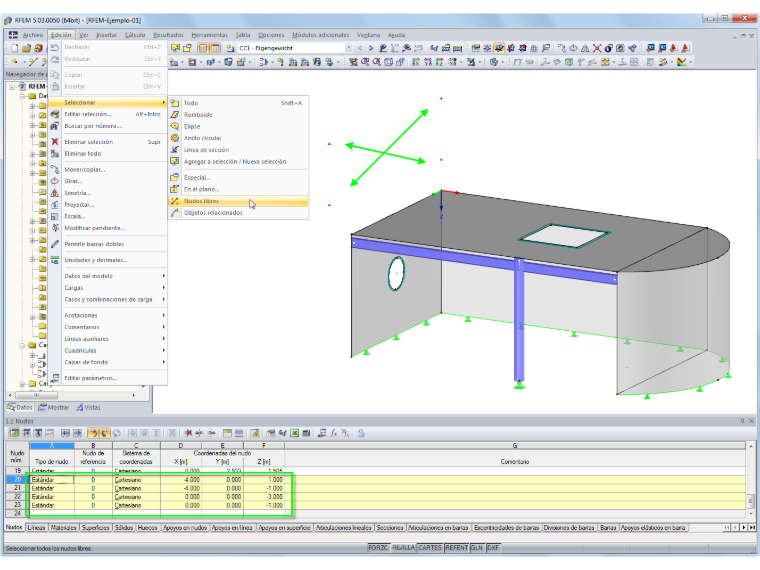The width and height of the screenshot is (760, 570).
Task: Click the Z-axis view icon in toolbar
Action: pos(439,62)
